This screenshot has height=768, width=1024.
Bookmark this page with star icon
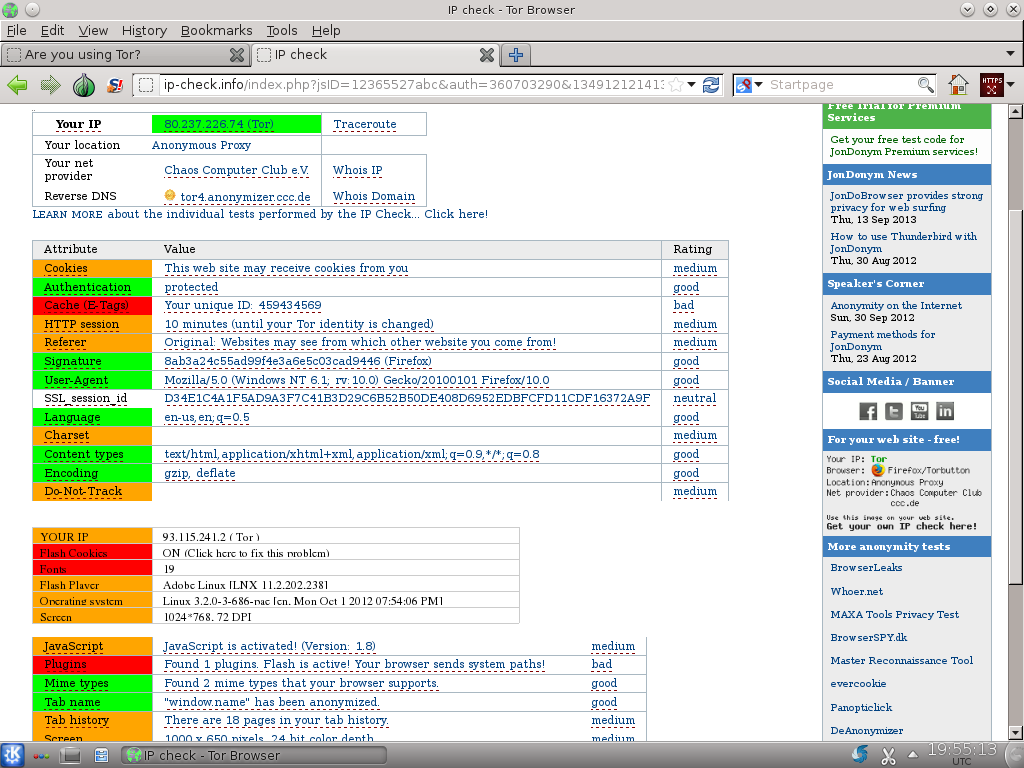tap(677, 85)
